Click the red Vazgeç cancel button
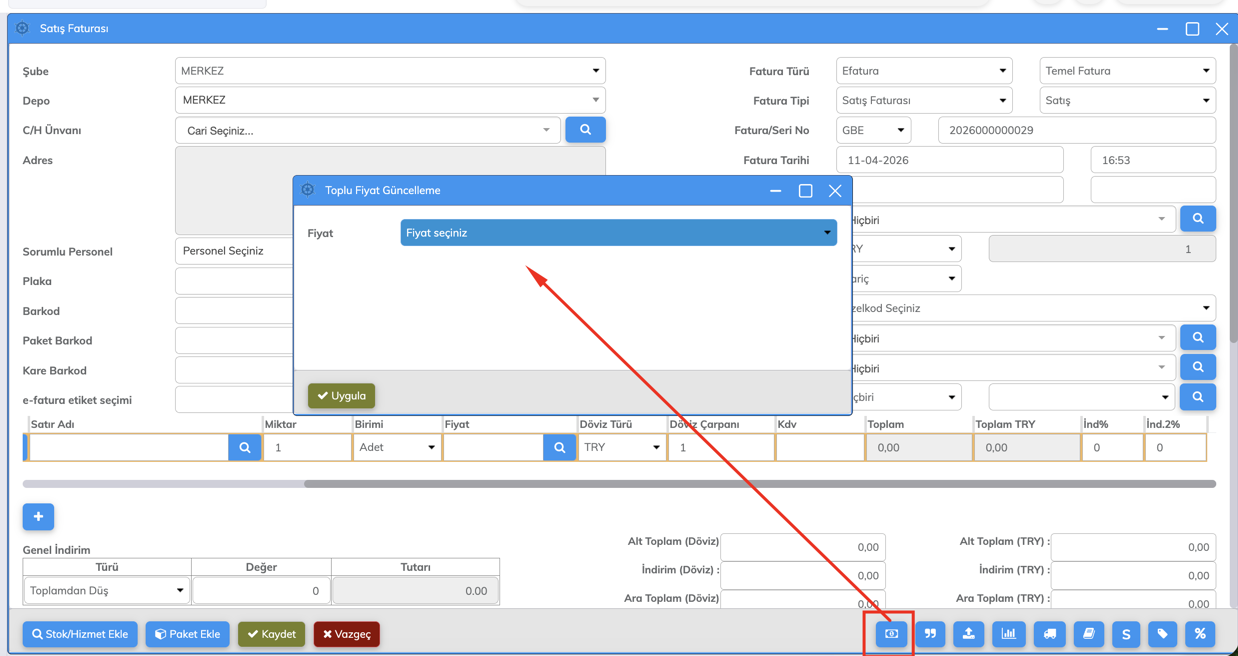This screenshot has height=656, width=1238. pyautogui.click(x=347, y=634)
